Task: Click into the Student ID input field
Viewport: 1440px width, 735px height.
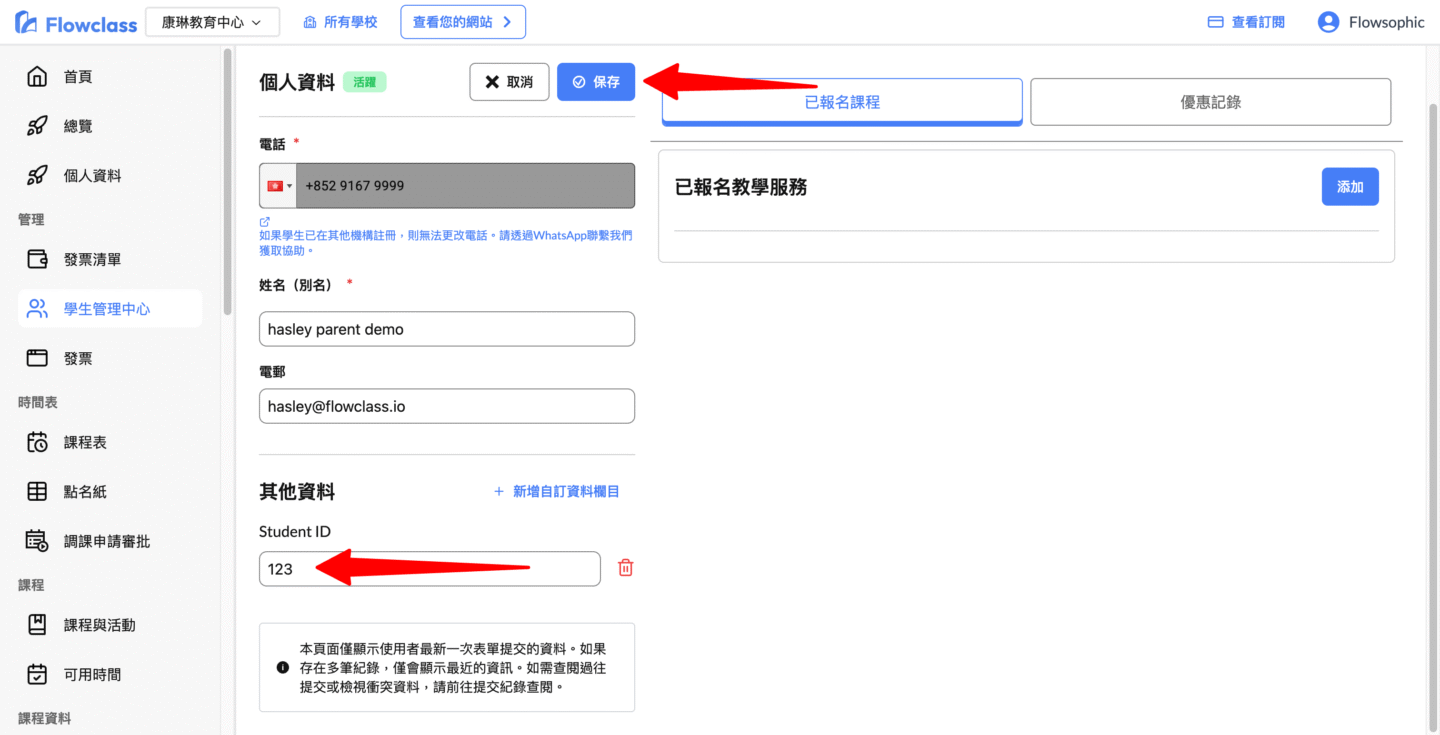Action: click(x=430, y=569)
